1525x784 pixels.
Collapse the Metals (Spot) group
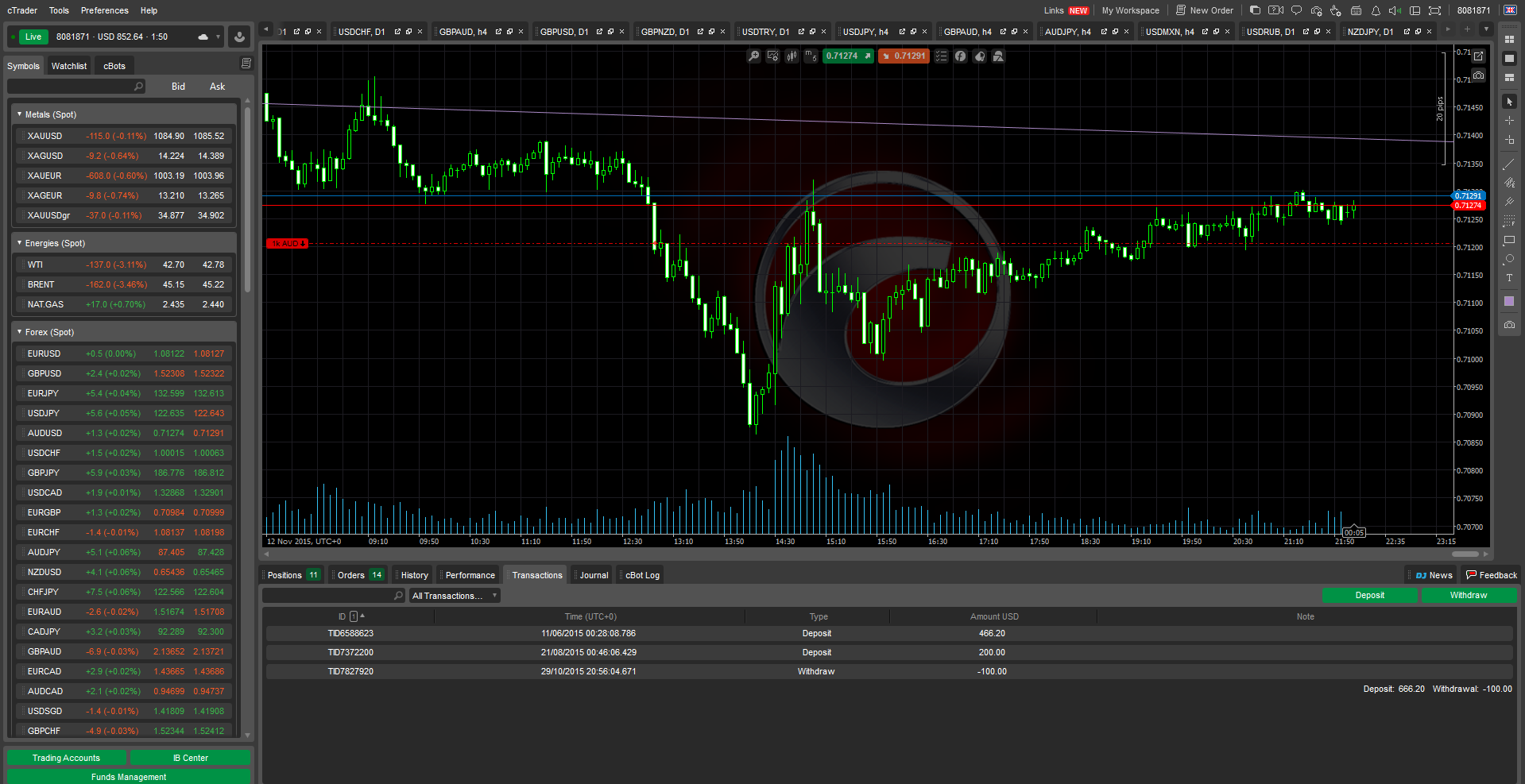click(20, 114)
